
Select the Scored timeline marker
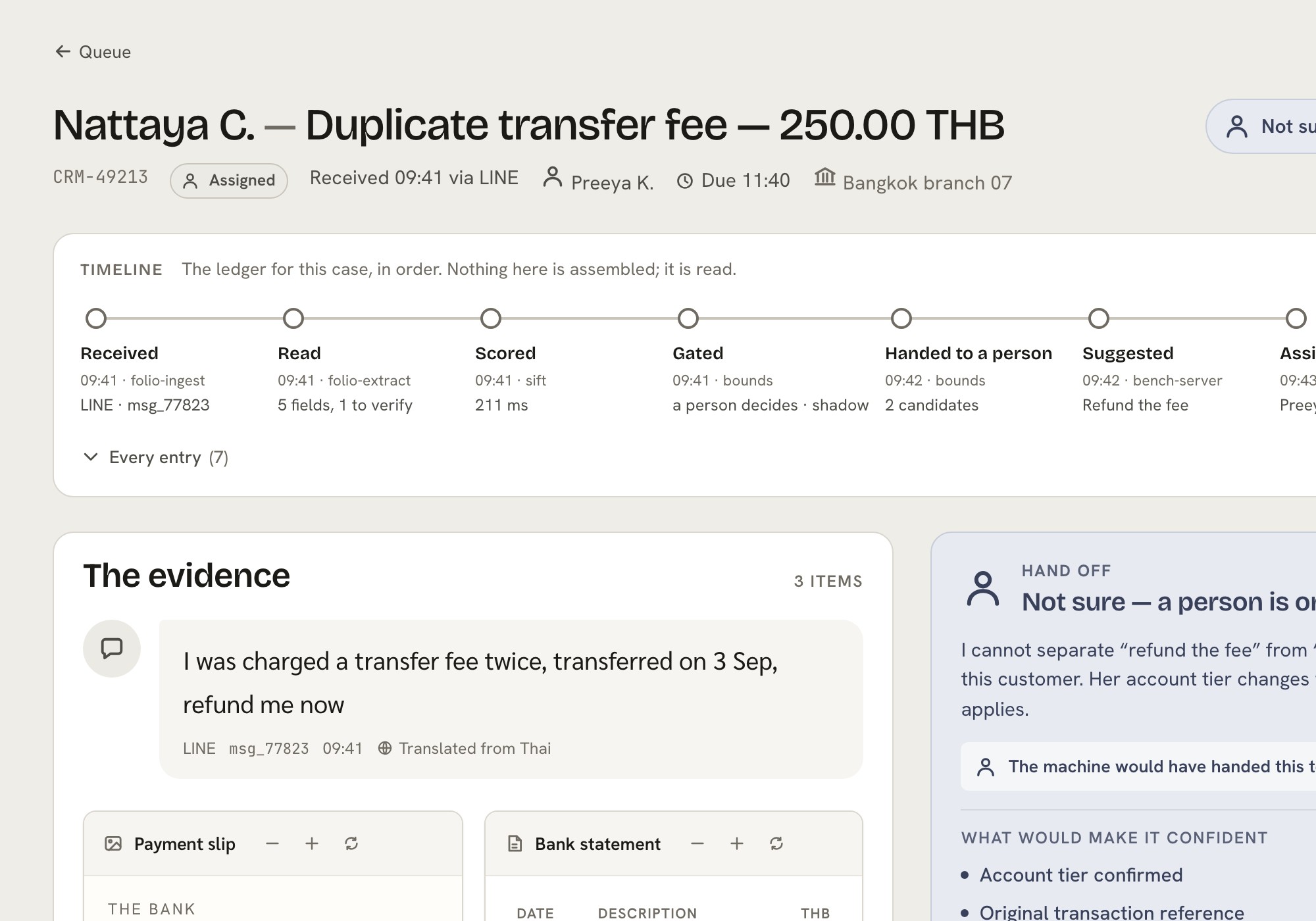(491, 318)
